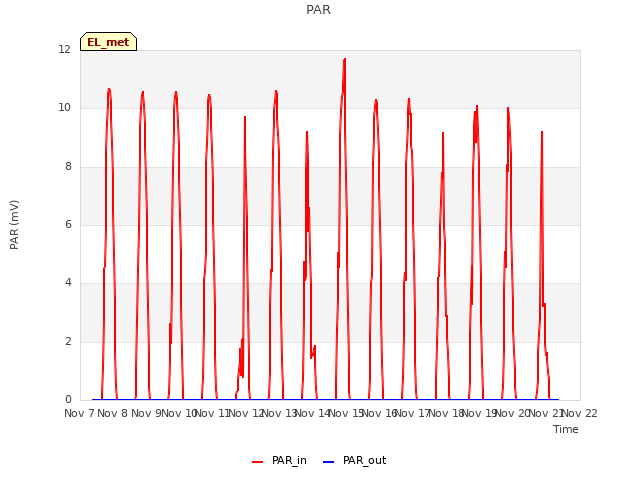The image size is (640, 480).
Task: Click the y-axis tick label 4
Action: [x=68, y=282]
